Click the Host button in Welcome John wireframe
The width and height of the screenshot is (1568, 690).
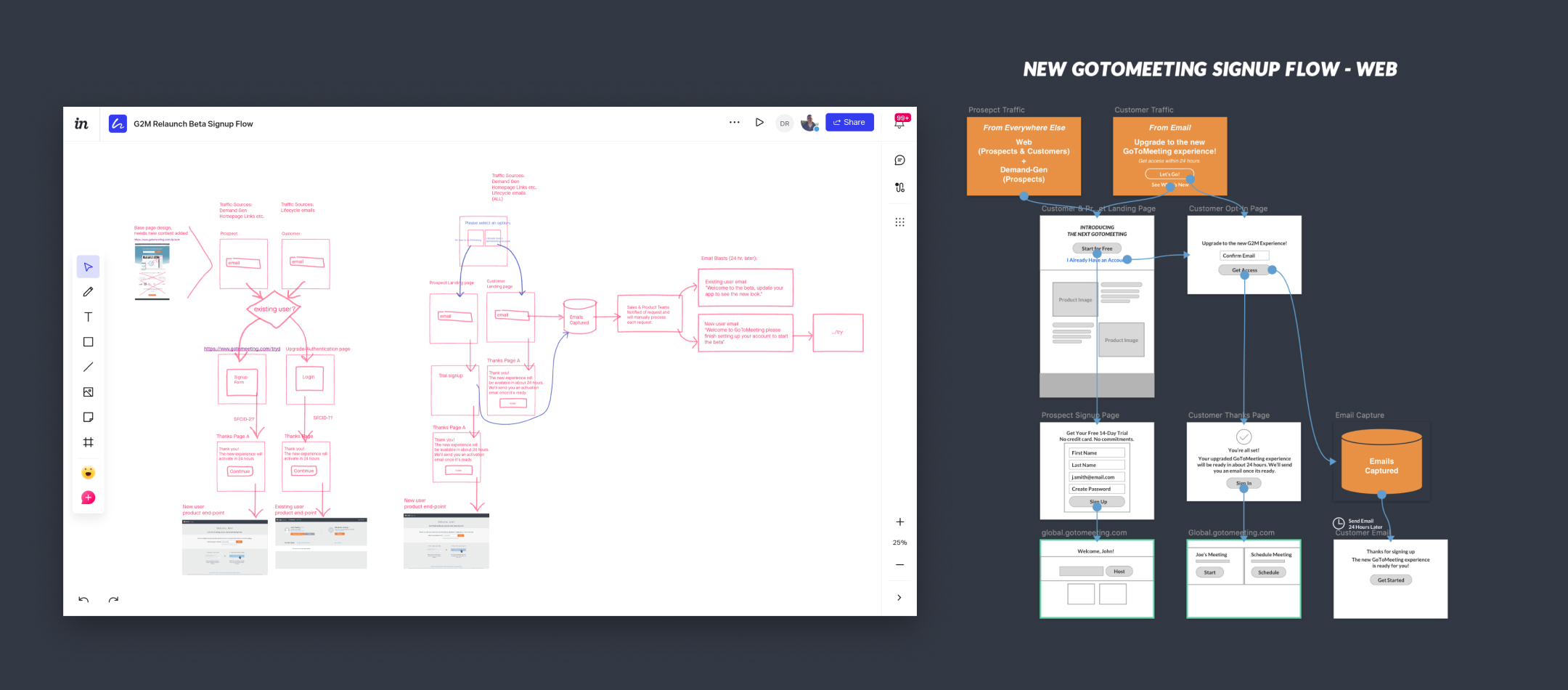click(1119, 572)
